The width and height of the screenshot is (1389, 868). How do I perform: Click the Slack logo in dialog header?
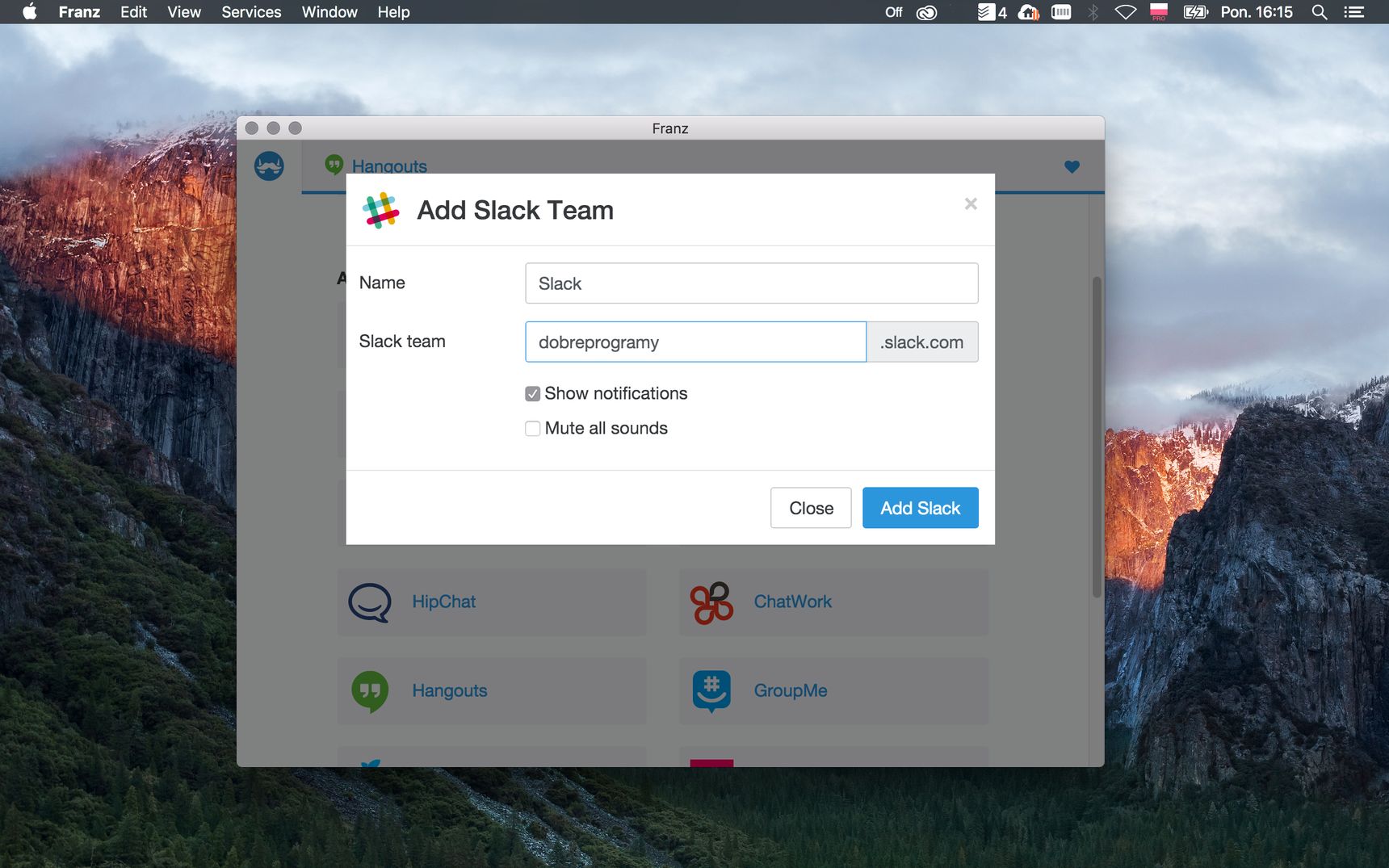(x=381, y=210)
